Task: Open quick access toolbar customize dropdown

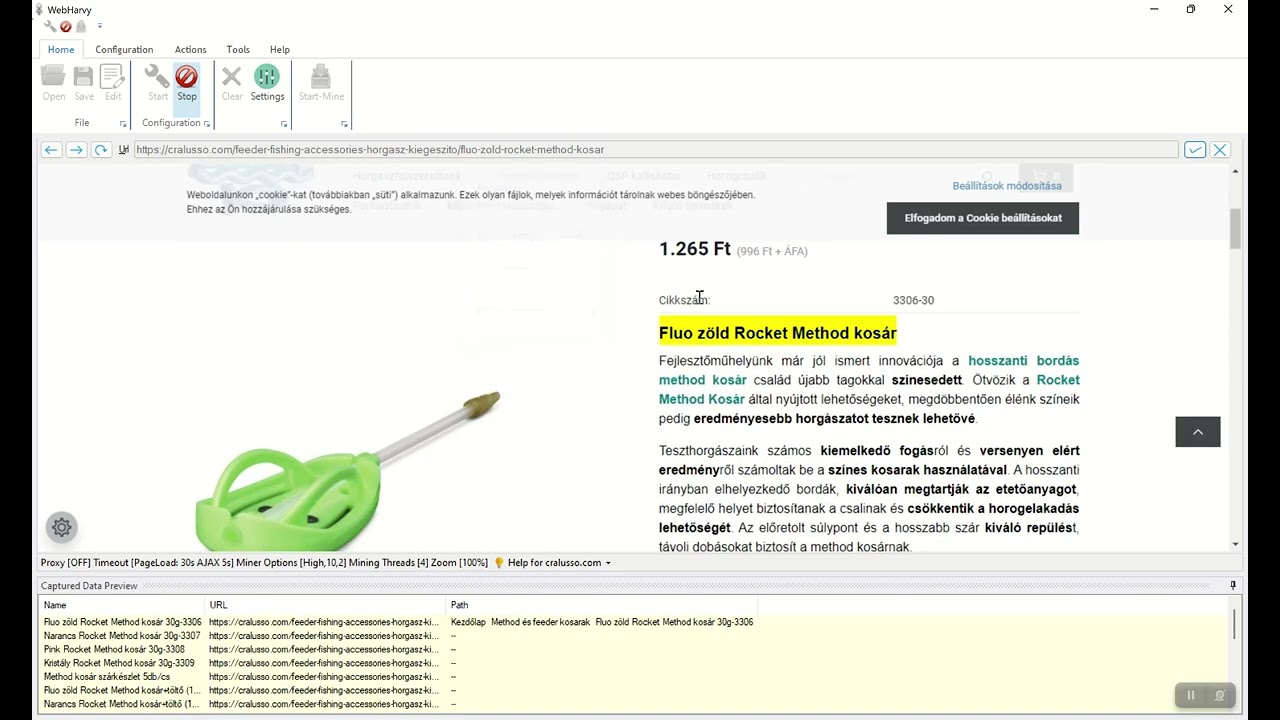Action: coord(99,27)
